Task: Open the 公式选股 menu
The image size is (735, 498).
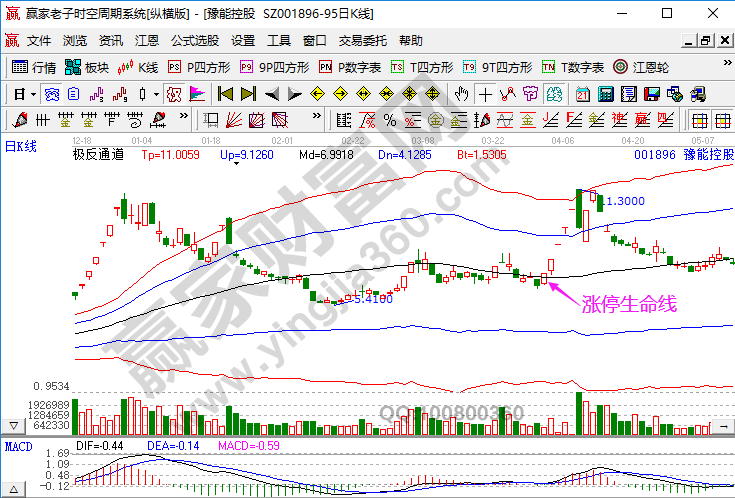Action: coord(195,41)
